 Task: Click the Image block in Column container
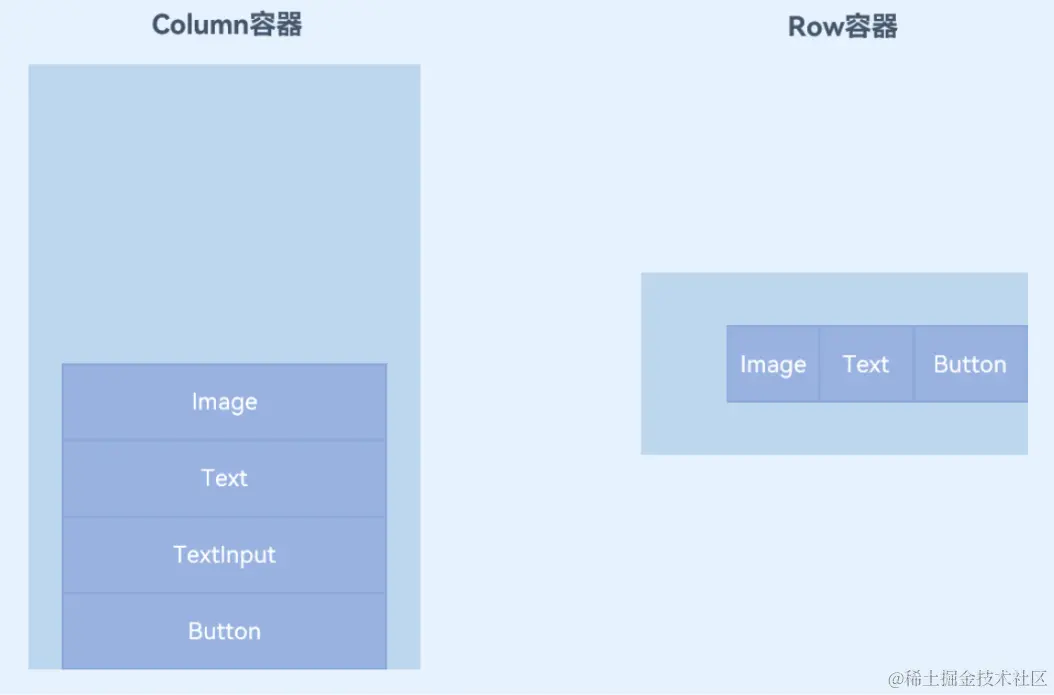(225, 402)
